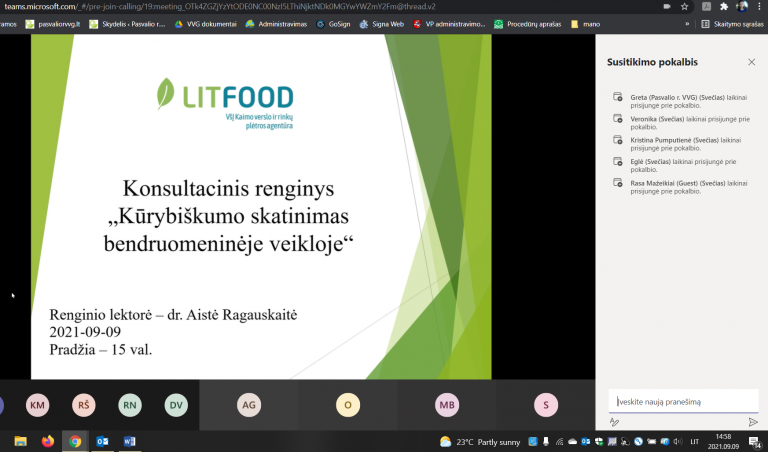Open the Adobe Acrobat extension icon
768x452 pixels.
[706, 6]
